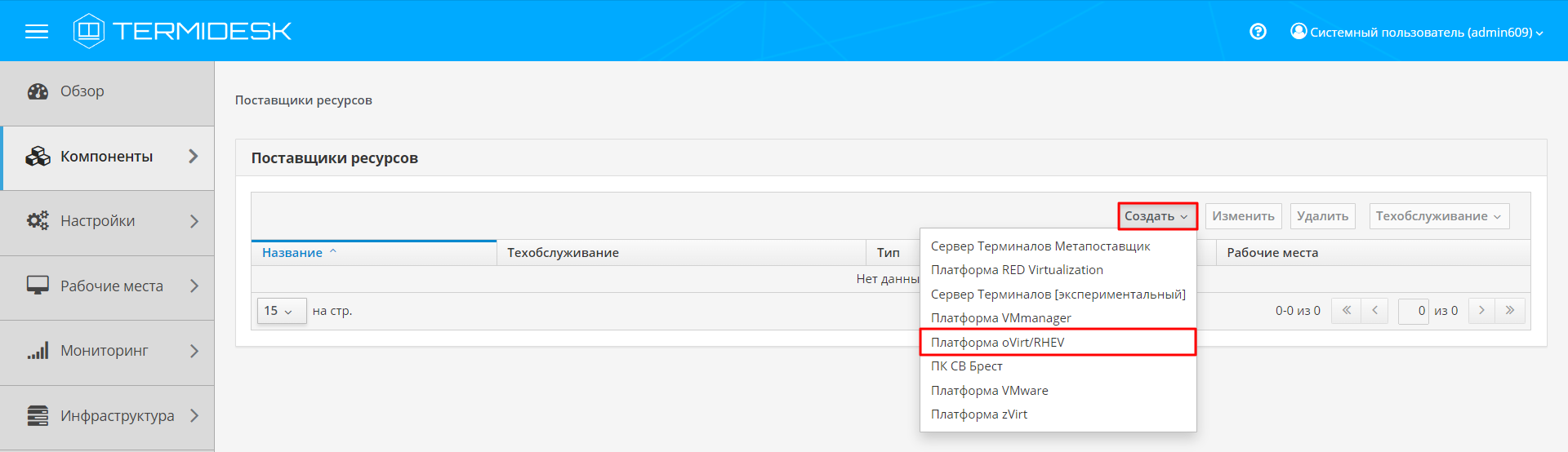Open the Техобслуживание dropdown button
Viewport: 1568px width, 452px height.
coord(1439,216)
